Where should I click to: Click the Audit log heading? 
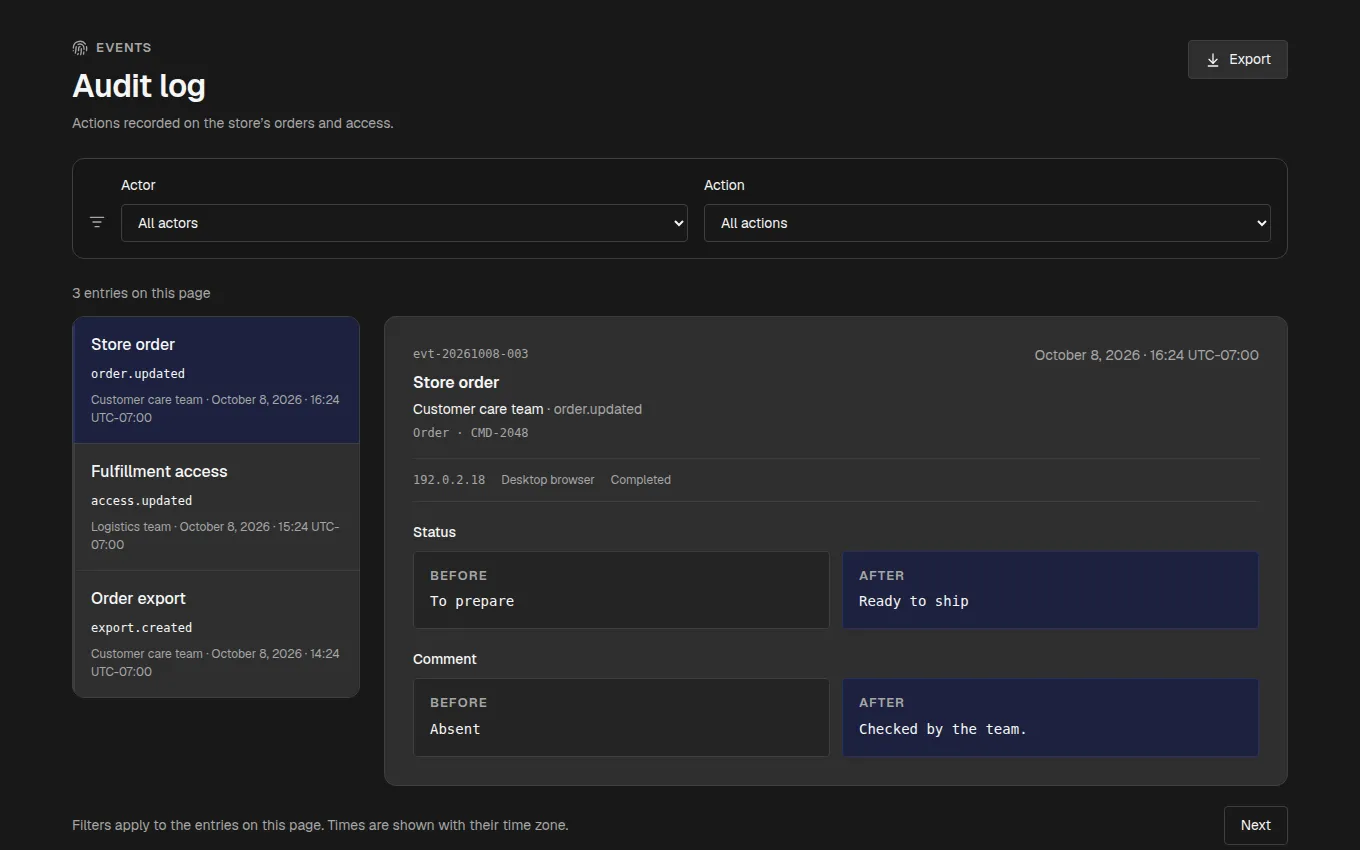pyautogui.click(x=139, y=86)
